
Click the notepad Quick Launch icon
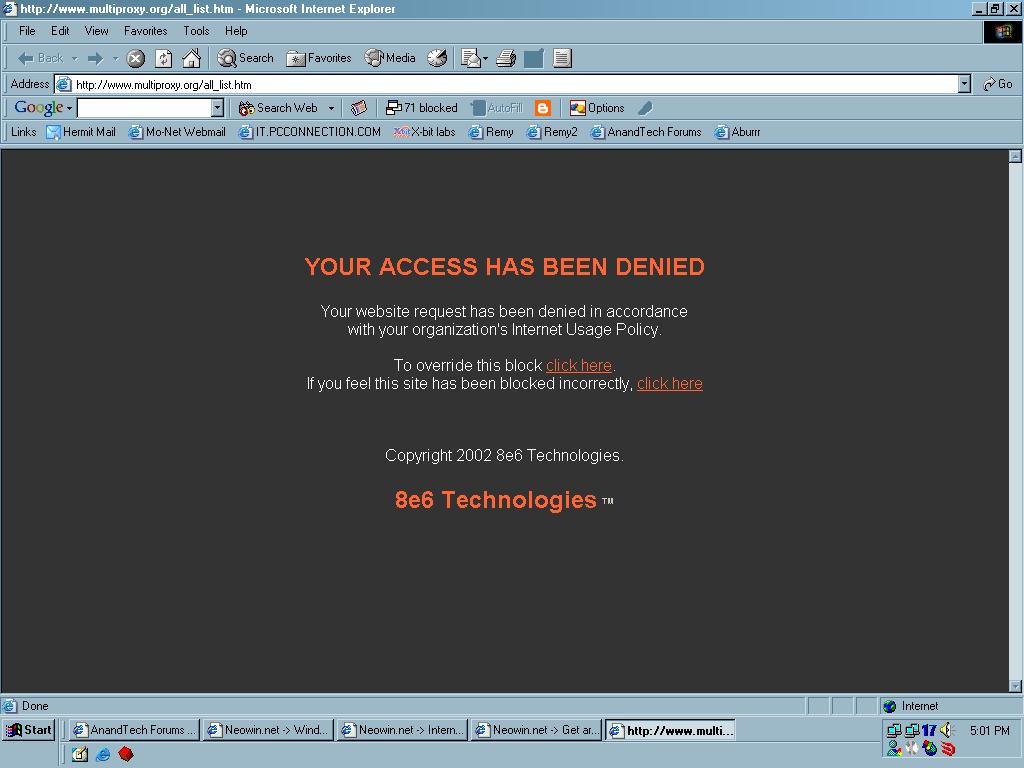point(80,754)
